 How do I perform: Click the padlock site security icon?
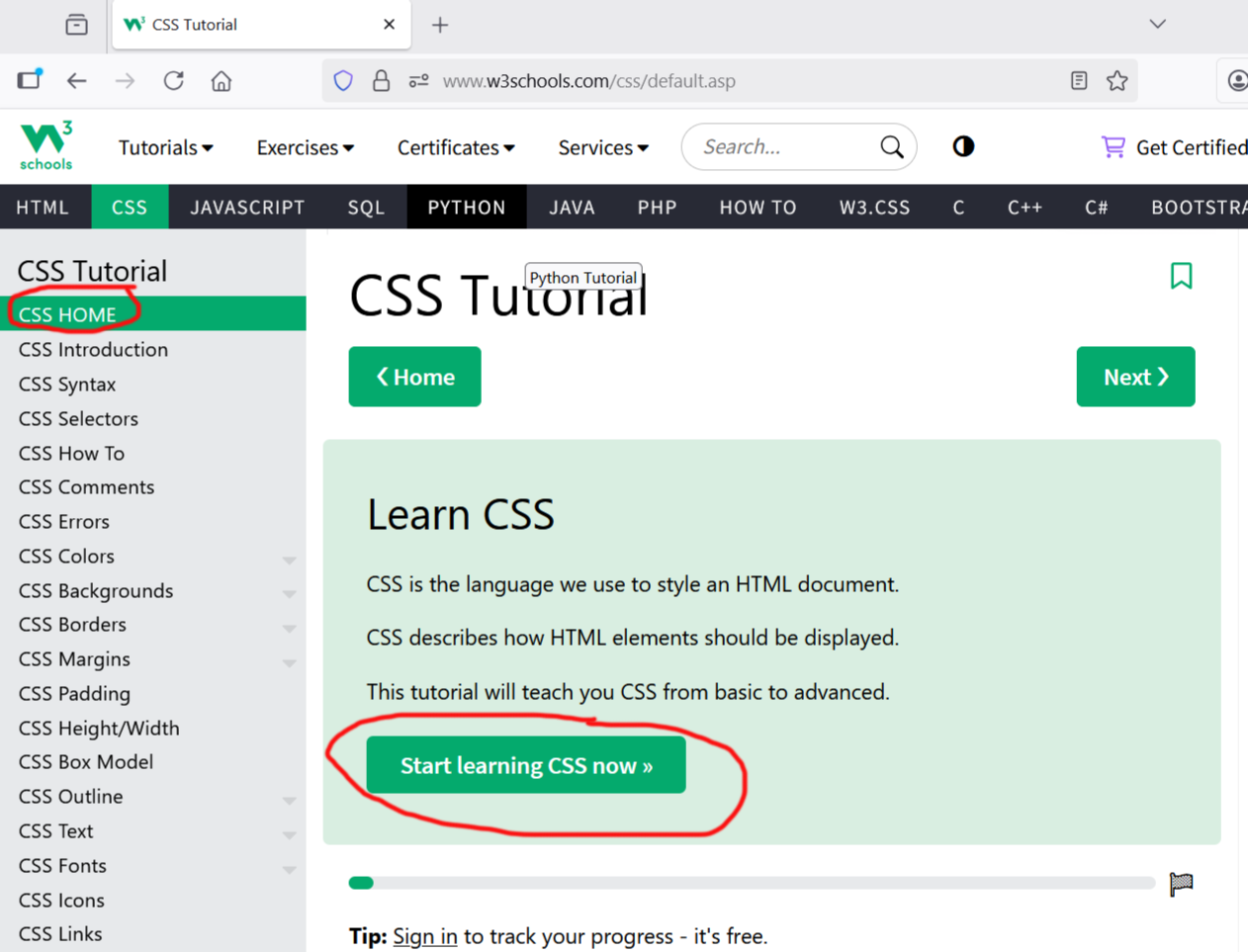(x=381, y=81)
